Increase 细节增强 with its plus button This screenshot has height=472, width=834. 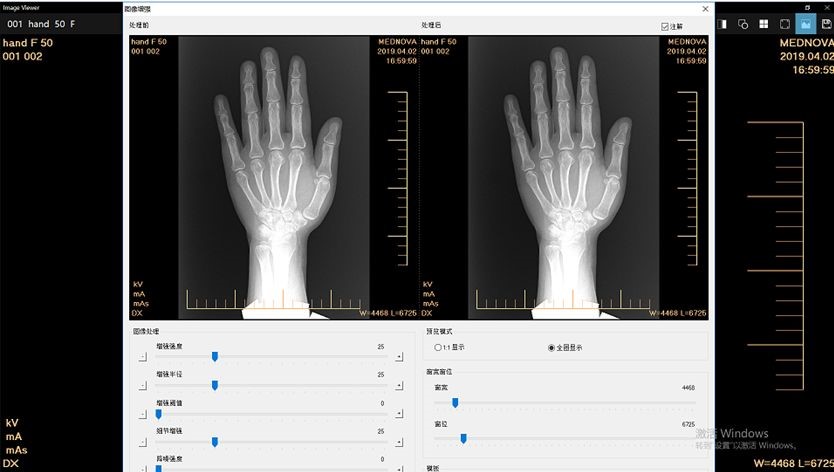399,441
